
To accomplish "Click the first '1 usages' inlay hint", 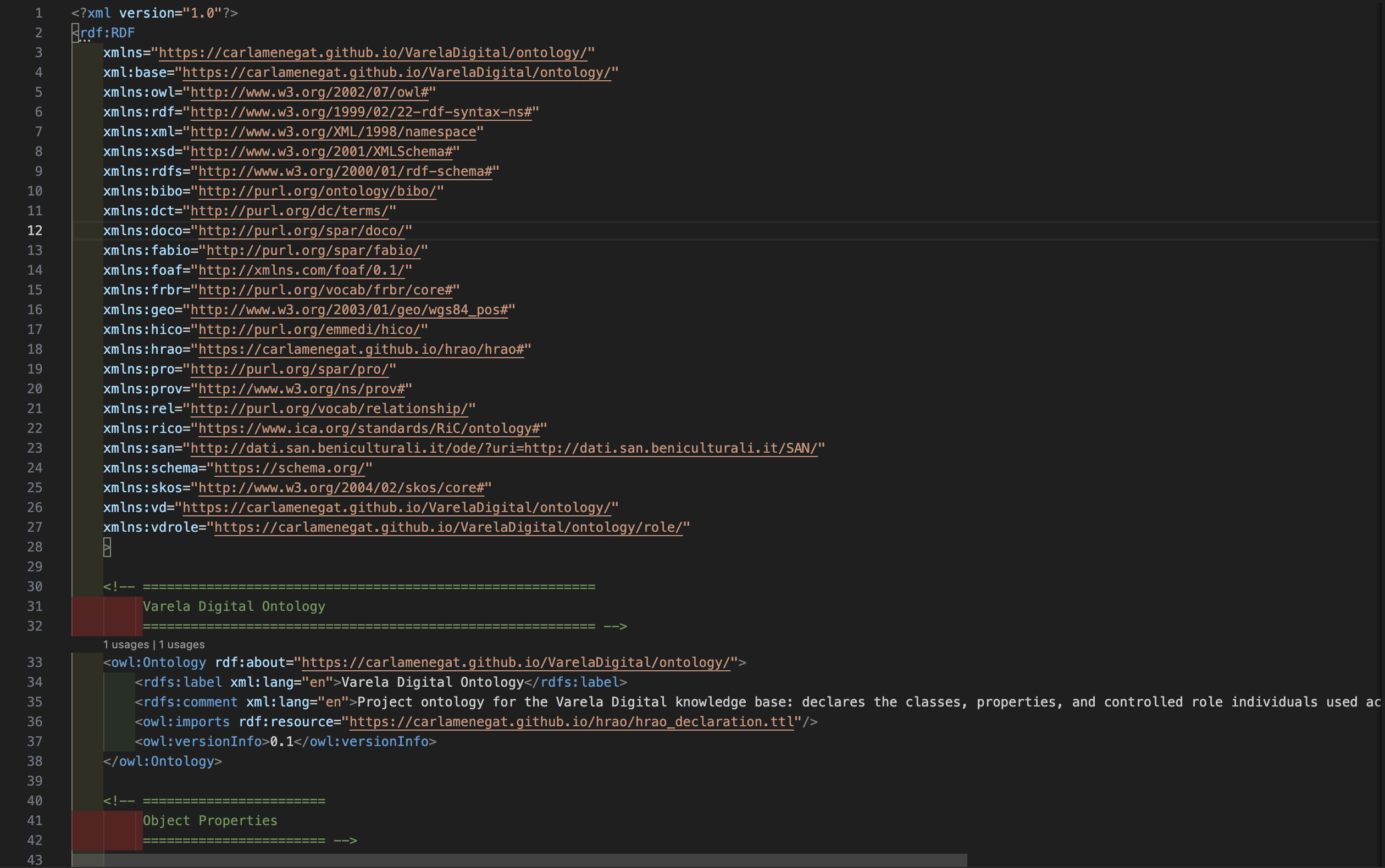I will 128,644.
